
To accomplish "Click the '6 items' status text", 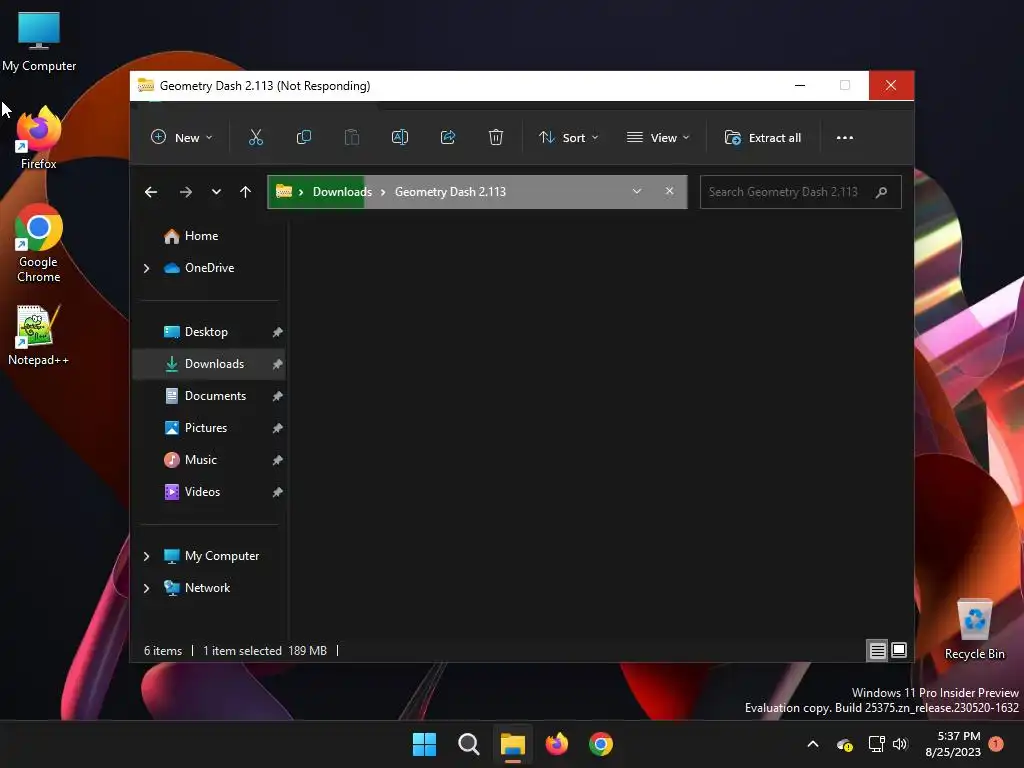I will [163, 650].
